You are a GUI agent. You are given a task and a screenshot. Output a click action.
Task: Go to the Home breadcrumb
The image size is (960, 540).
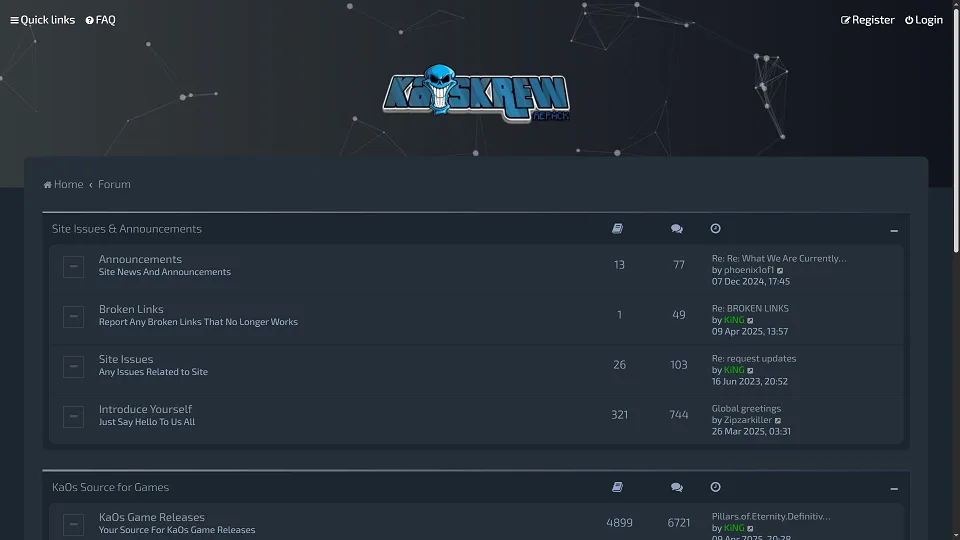coord(63,184)
